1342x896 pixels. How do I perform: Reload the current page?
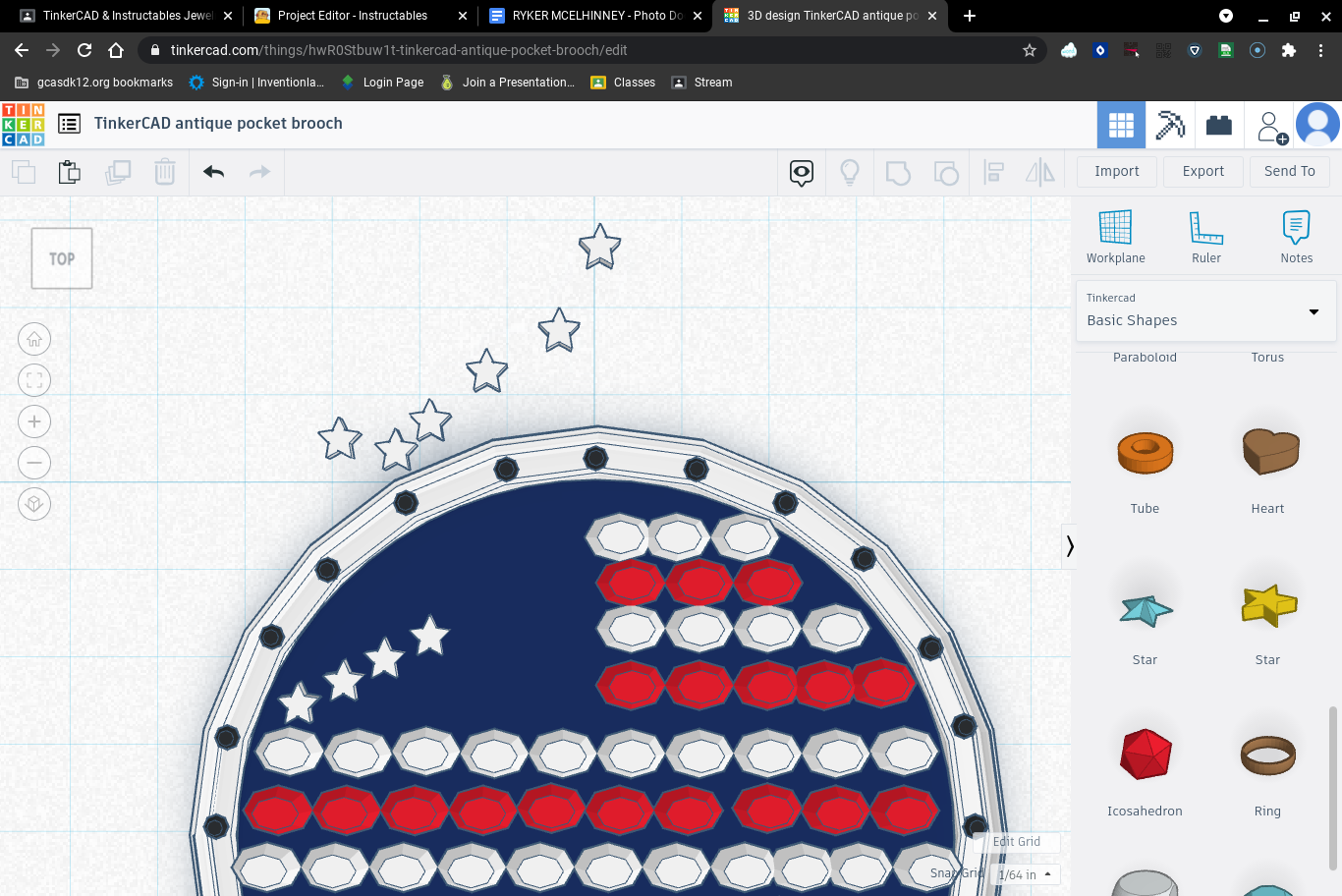point(84,50)
